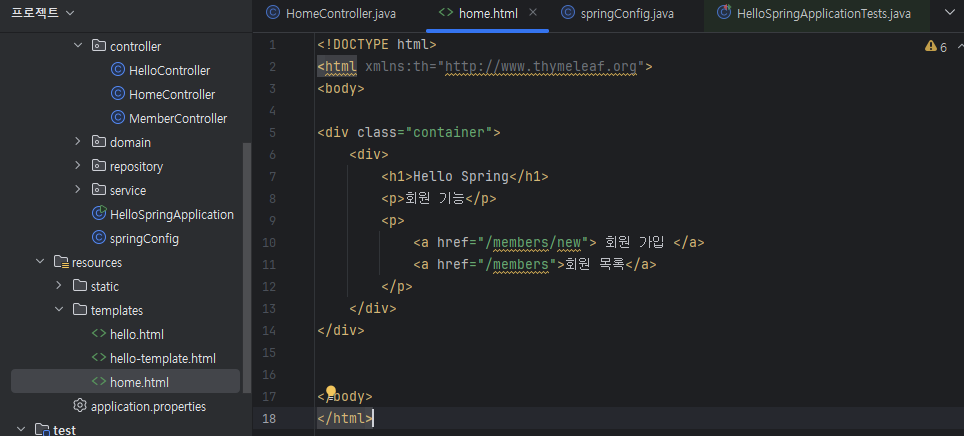Click the hello-template.html file icon
The width and height of the screenshot is (964, 436).
(98, 358)
